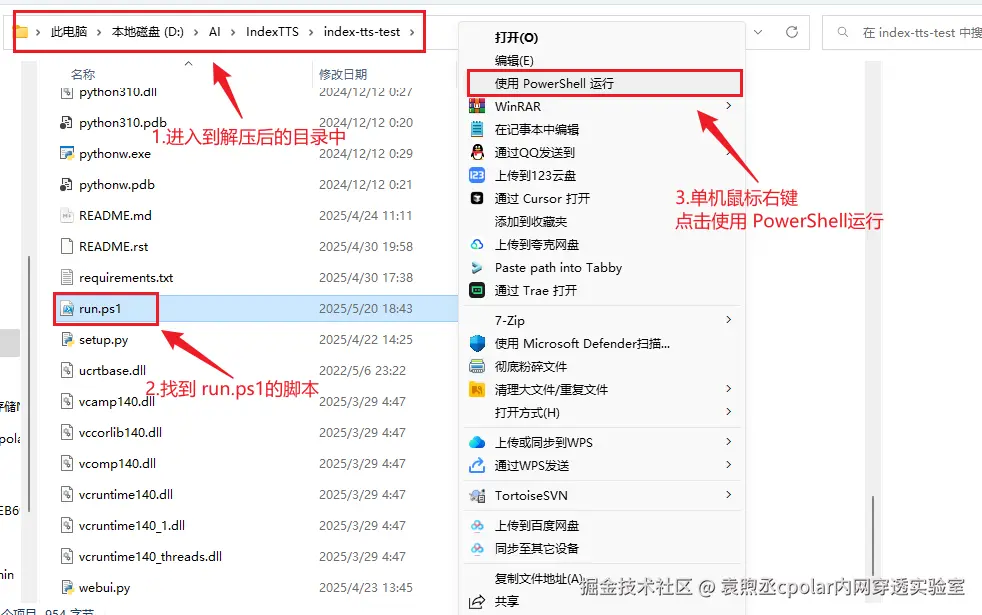Go to AI folder in breadcrumb

point(214,31)
